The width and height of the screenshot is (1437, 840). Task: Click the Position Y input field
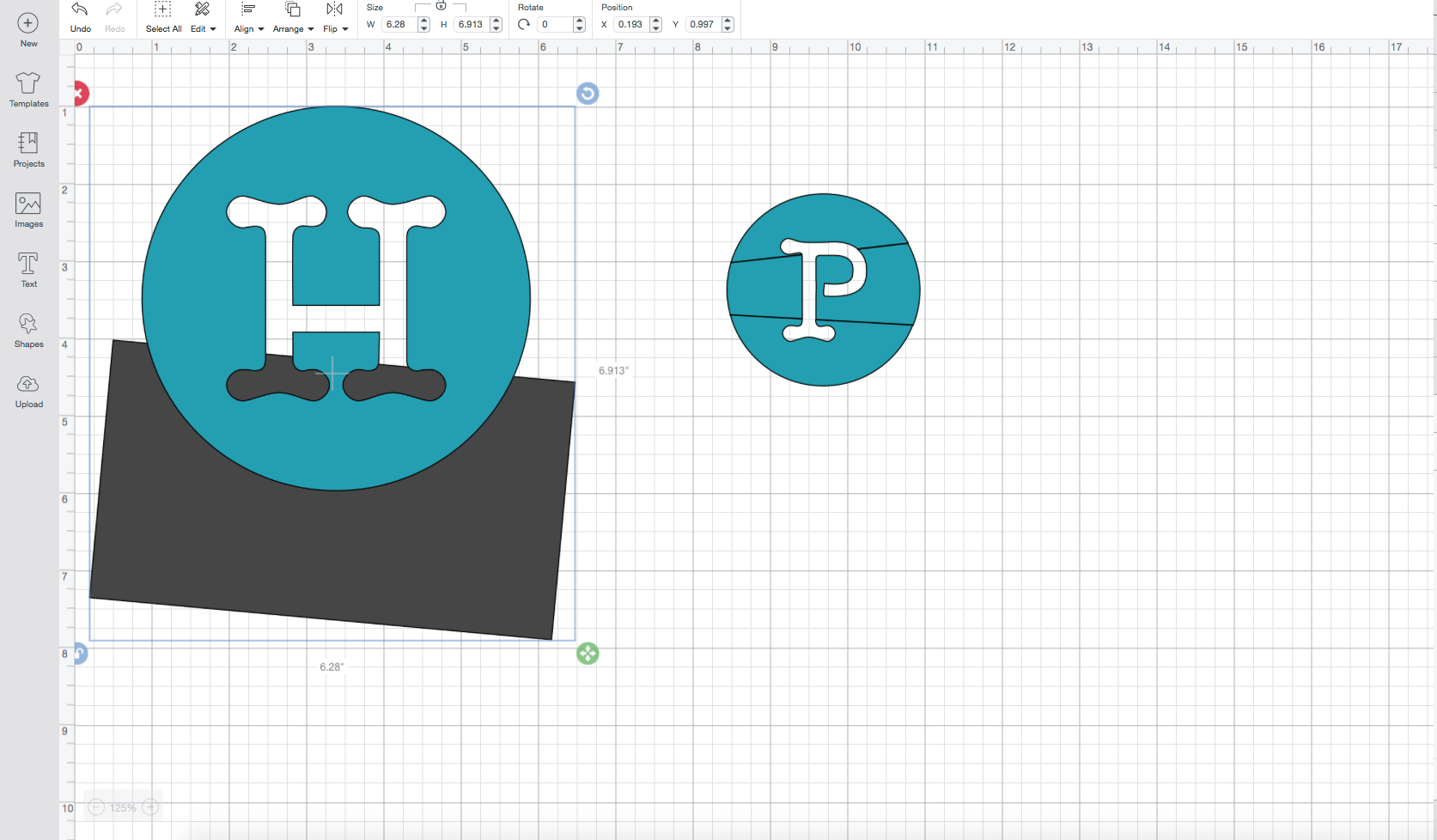[x=703, y=24]
